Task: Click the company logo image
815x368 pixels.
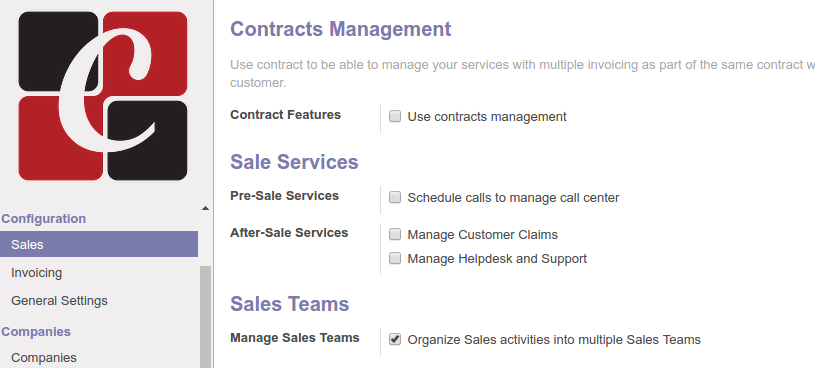Action: click(103, 96)
